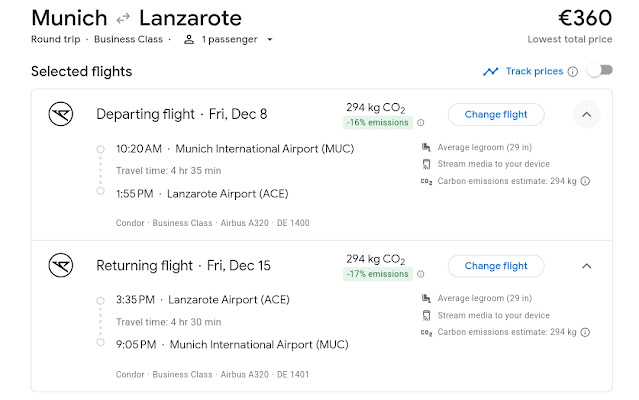Screen dimensions: 639x400
Task: Click the Track prices info icon
Action: coord(573,72)
